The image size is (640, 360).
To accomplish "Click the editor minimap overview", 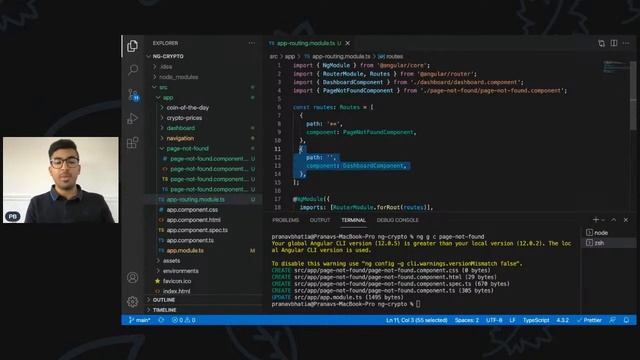I will pyautogui.click(x=616, y=67).
